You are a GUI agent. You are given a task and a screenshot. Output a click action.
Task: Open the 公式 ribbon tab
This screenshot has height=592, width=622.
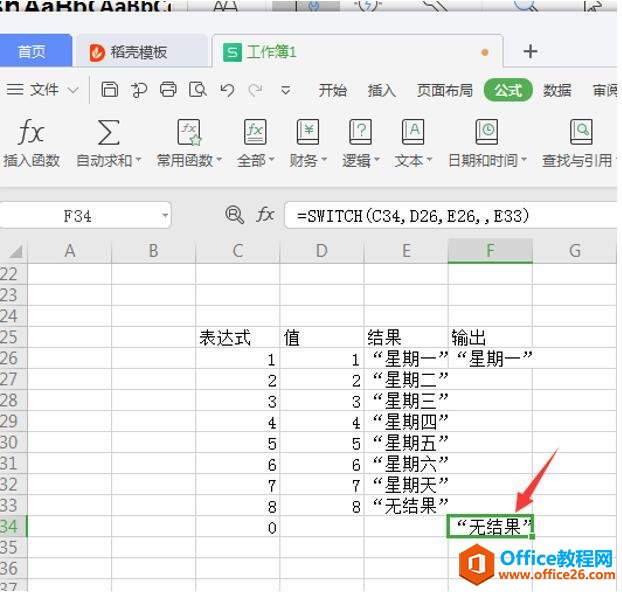508,90
